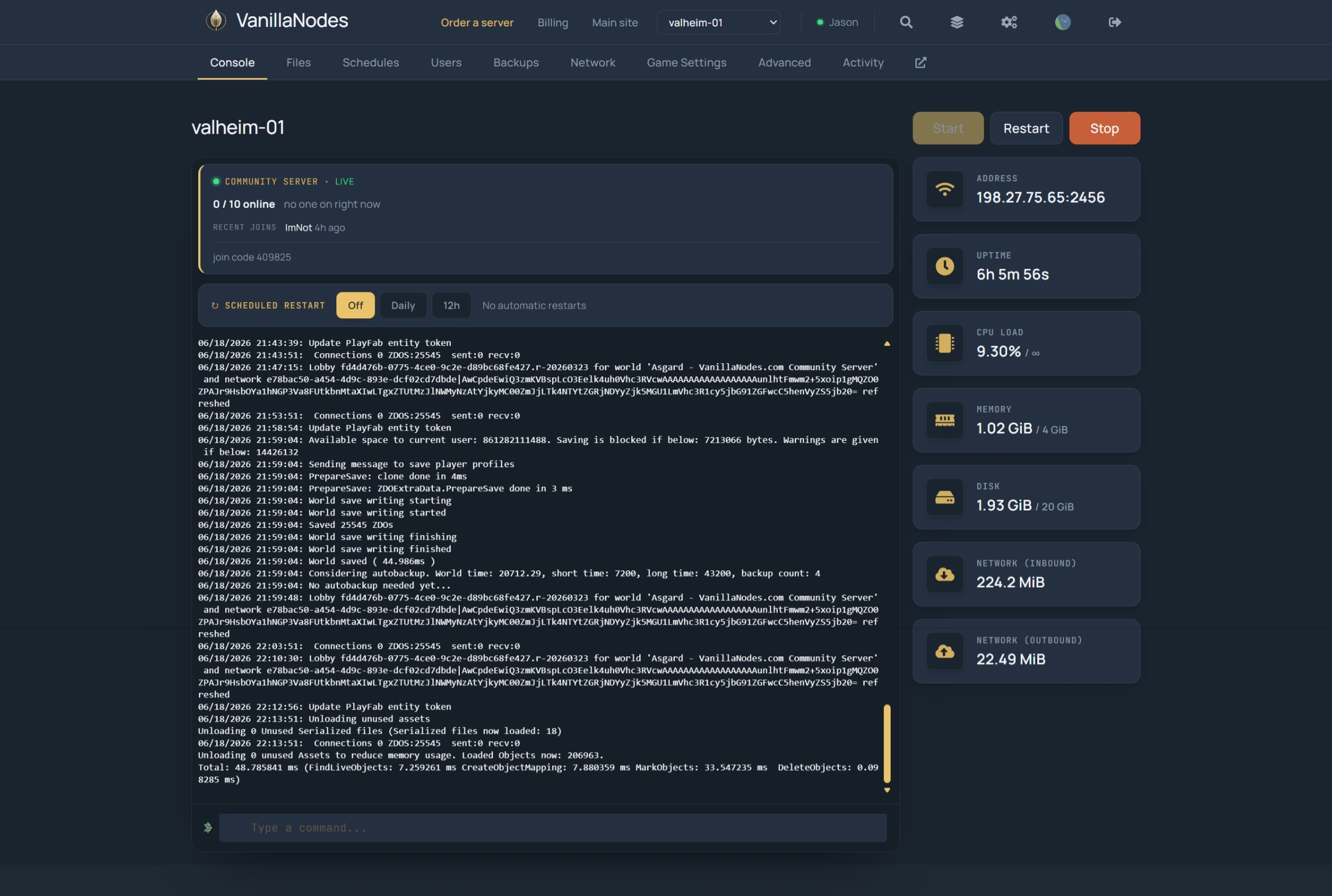Click the Restart server button
The width and height of the screenshot is (1332, 896).
[x=1026, y=128]
